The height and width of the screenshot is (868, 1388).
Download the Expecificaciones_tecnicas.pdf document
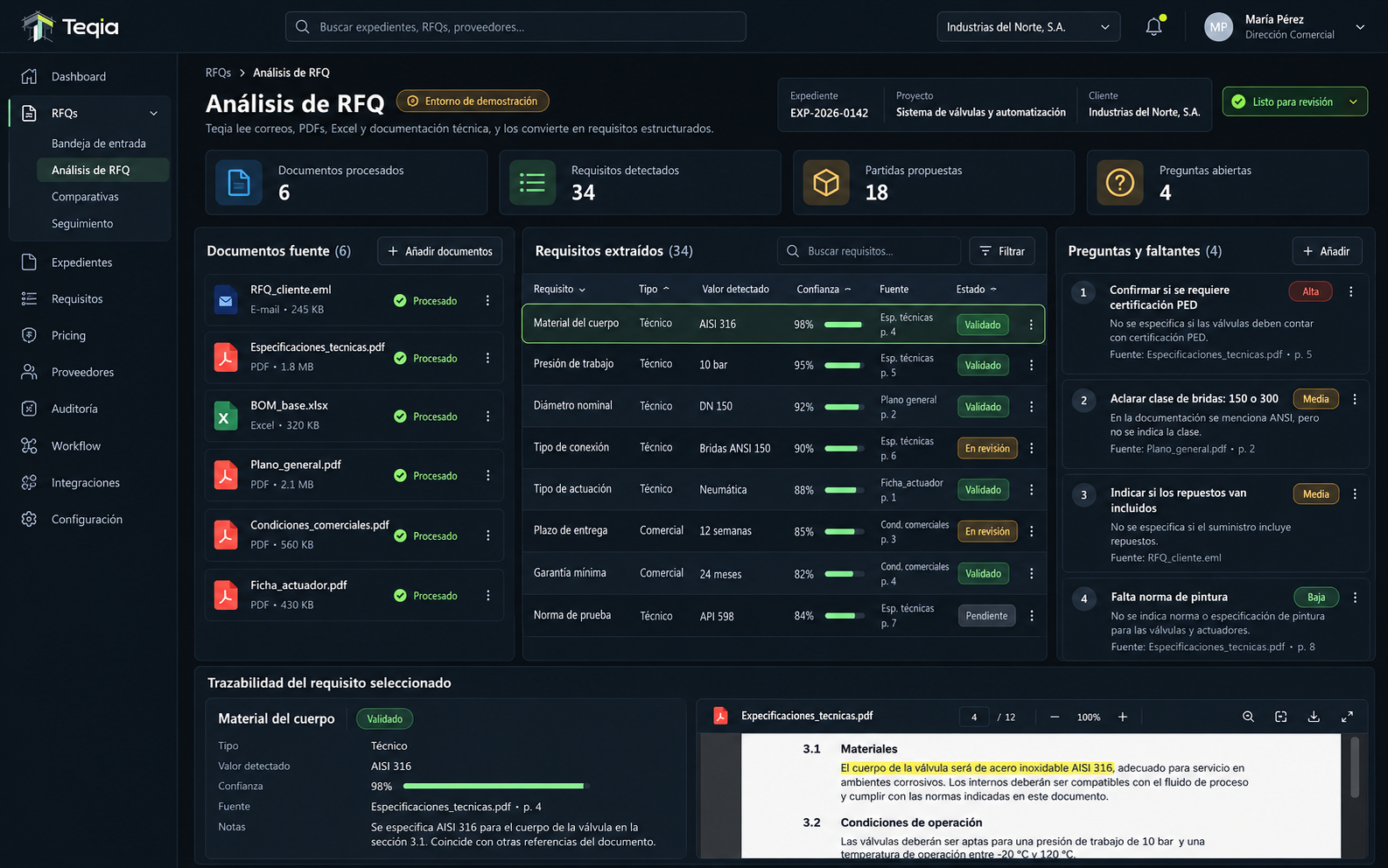(1314, 717)
